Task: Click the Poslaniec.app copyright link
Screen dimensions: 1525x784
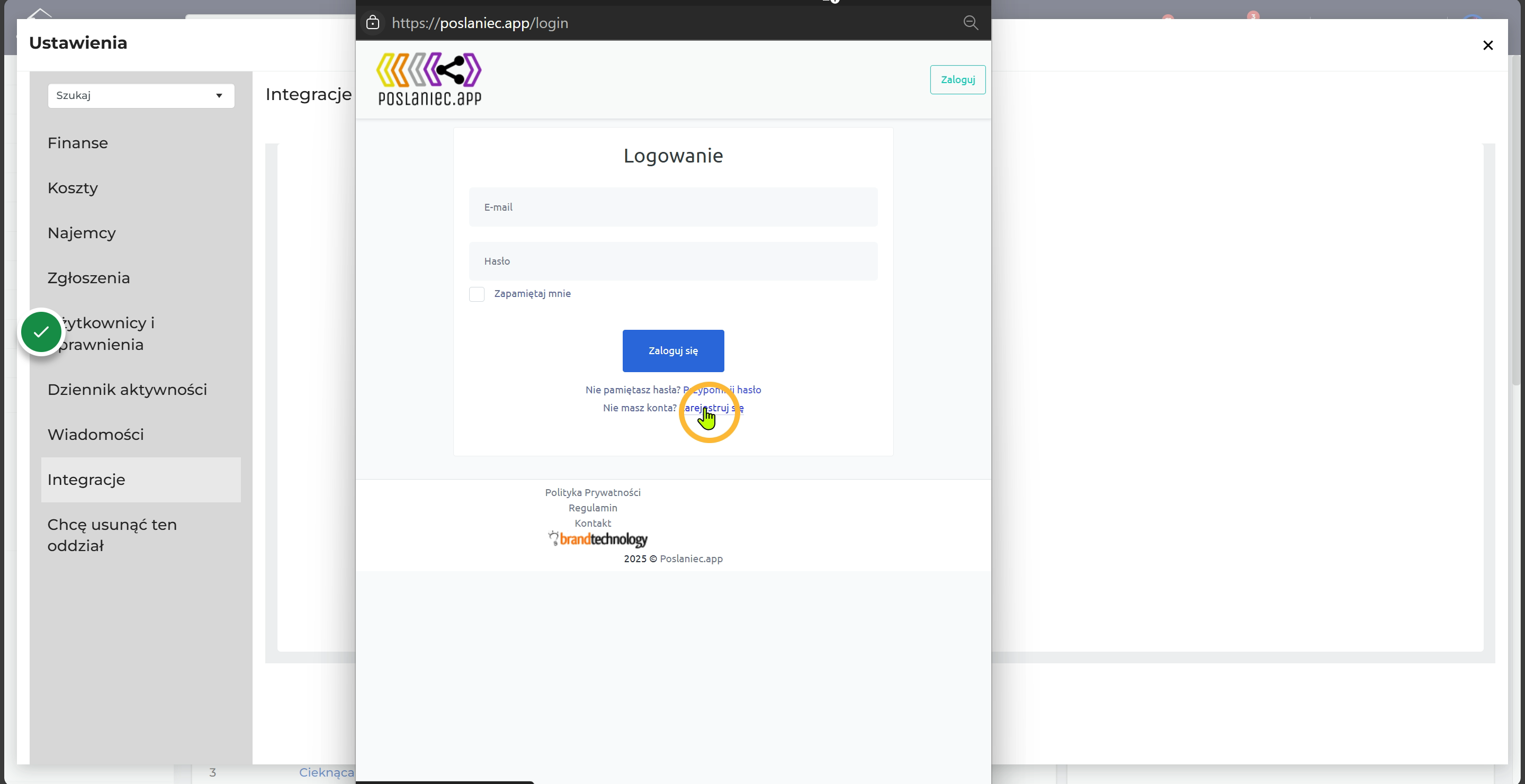Action: tap(691, 558)
